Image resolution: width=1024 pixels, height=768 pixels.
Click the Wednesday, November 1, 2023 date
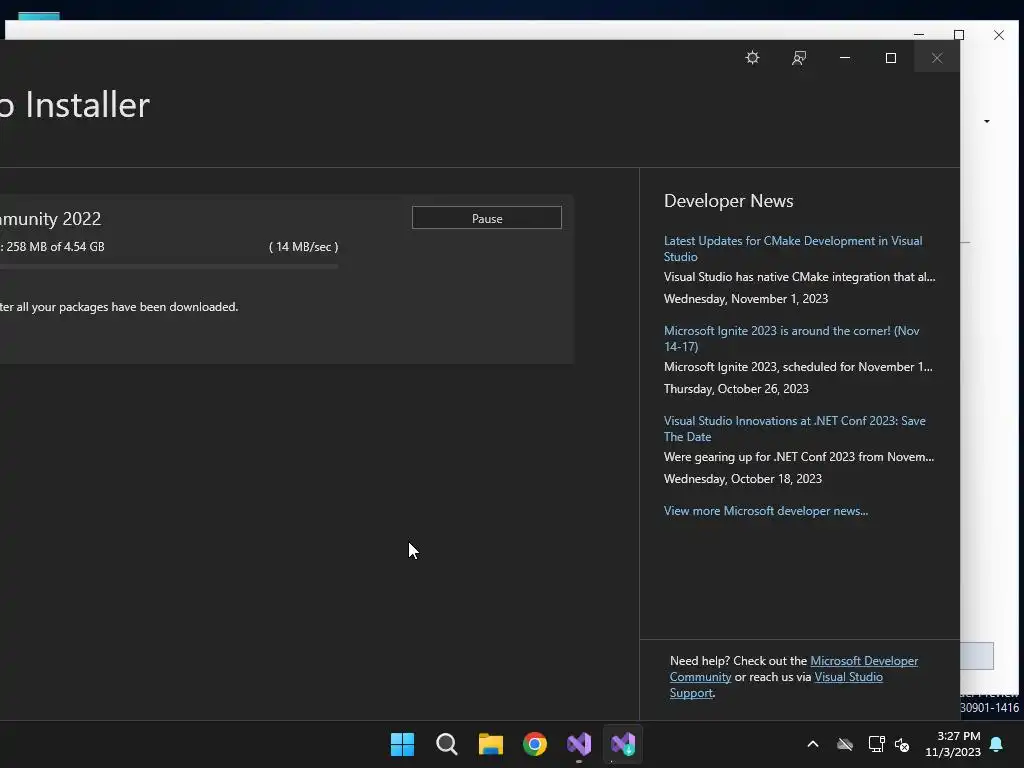click(x=746, y=299)
